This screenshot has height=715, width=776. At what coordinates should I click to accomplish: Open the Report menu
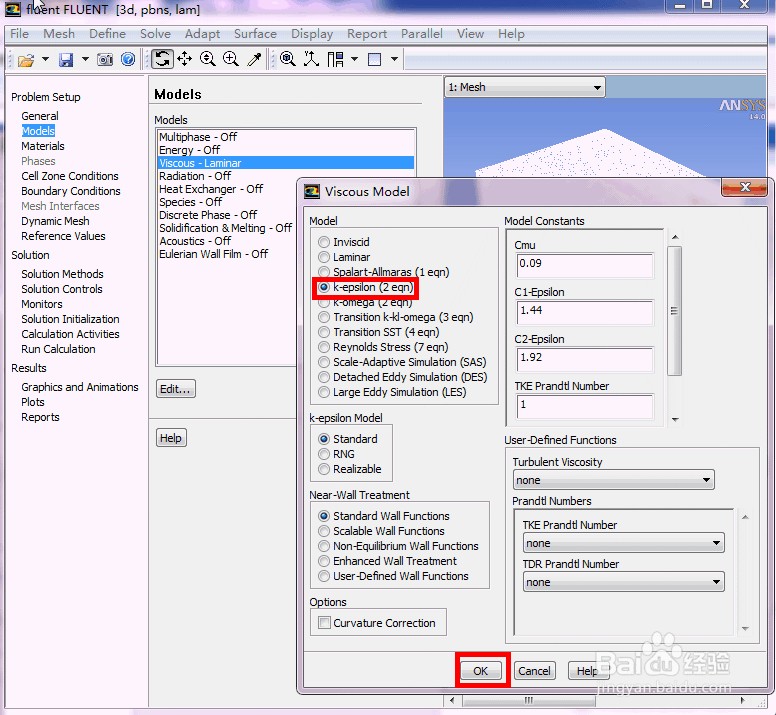tap(367, 34)
